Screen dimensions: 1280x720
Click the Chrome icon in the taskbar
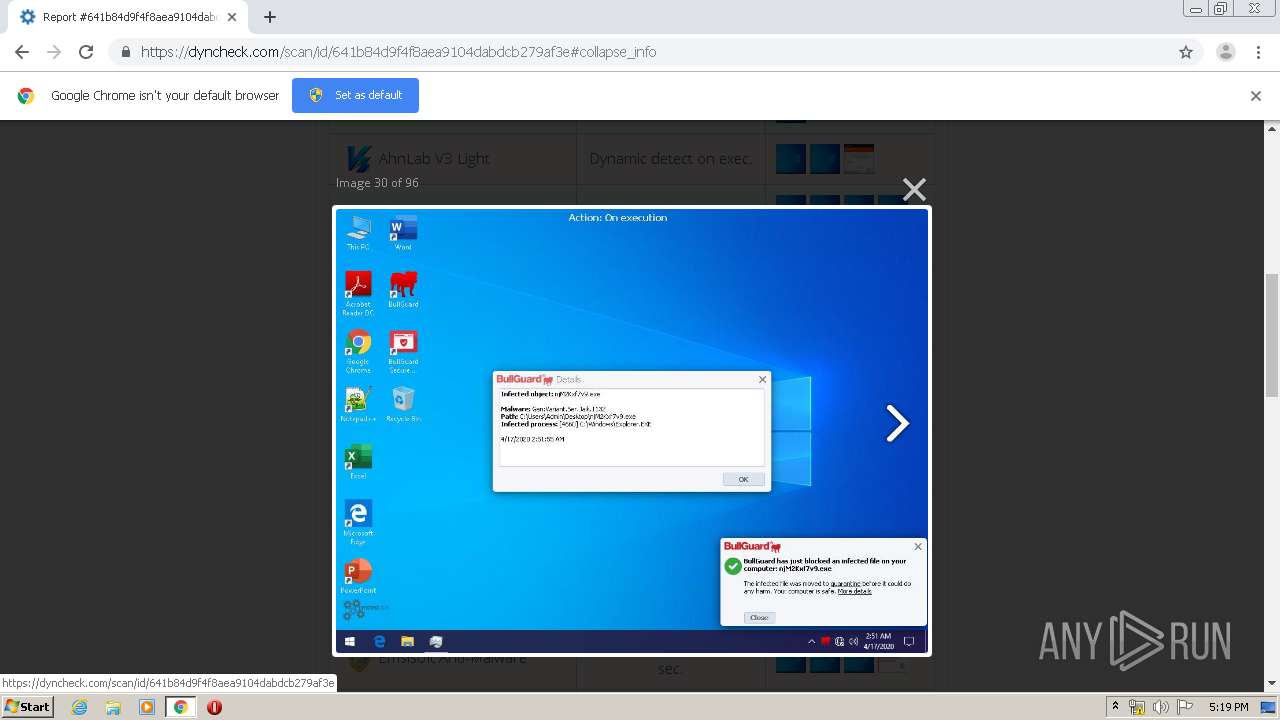(180, 707)
